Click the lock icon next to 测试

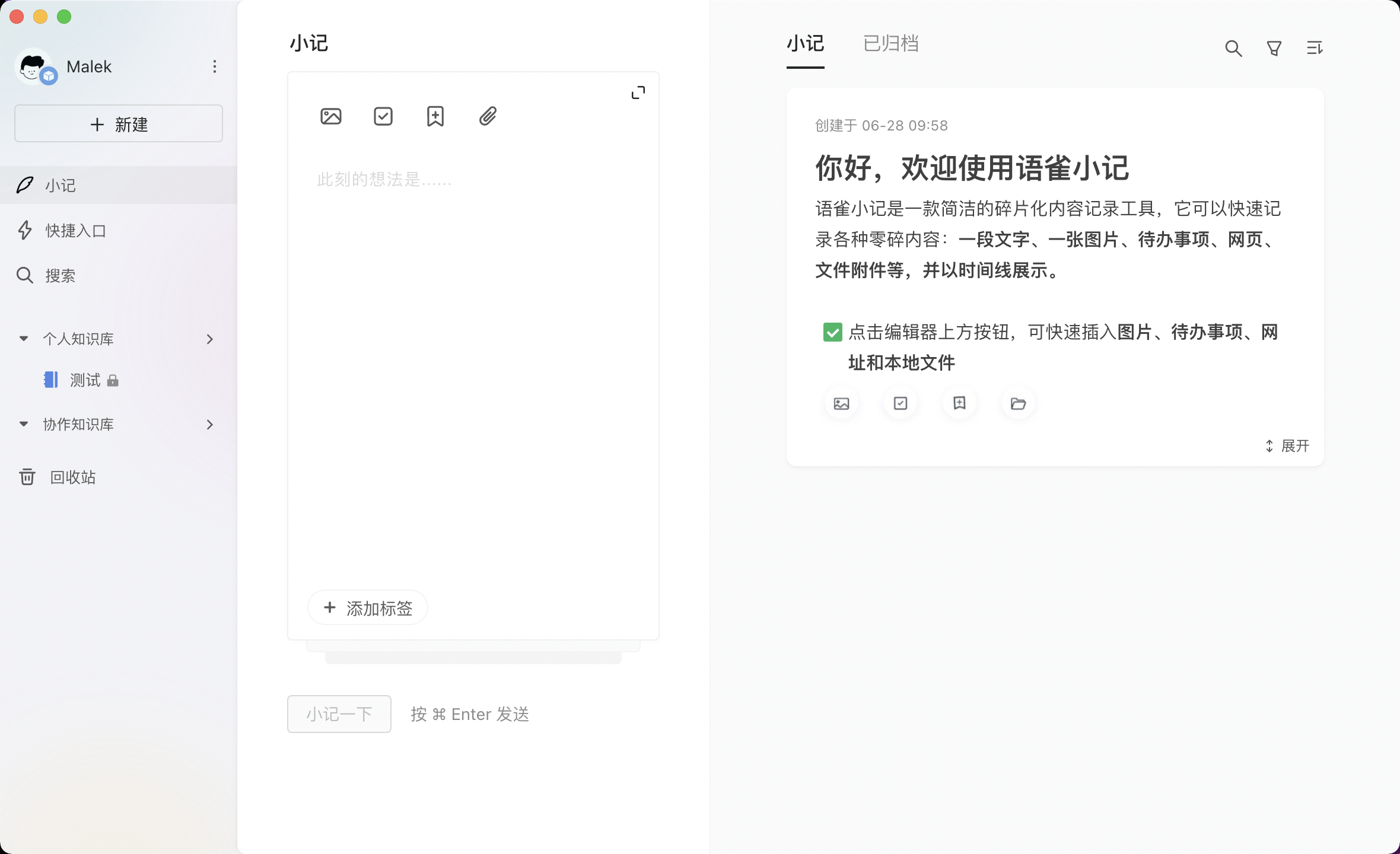[113, 381]
